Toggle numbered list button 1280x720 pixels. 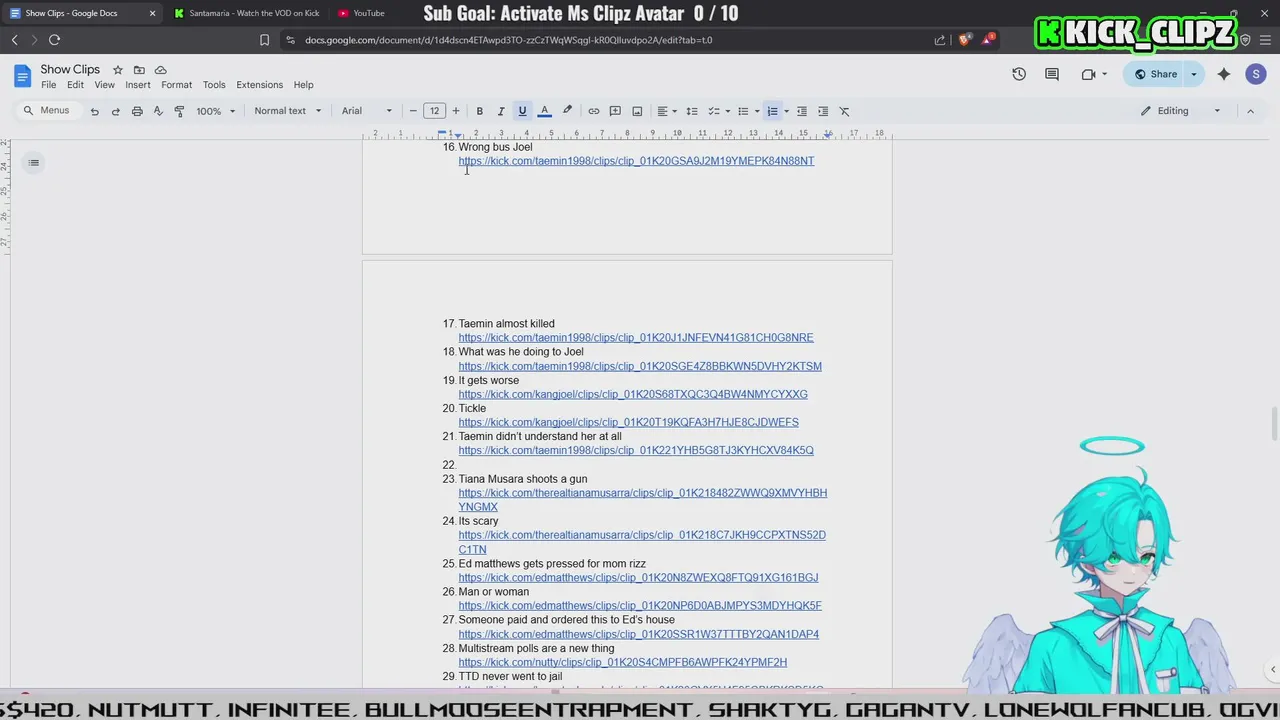[772, 111]
